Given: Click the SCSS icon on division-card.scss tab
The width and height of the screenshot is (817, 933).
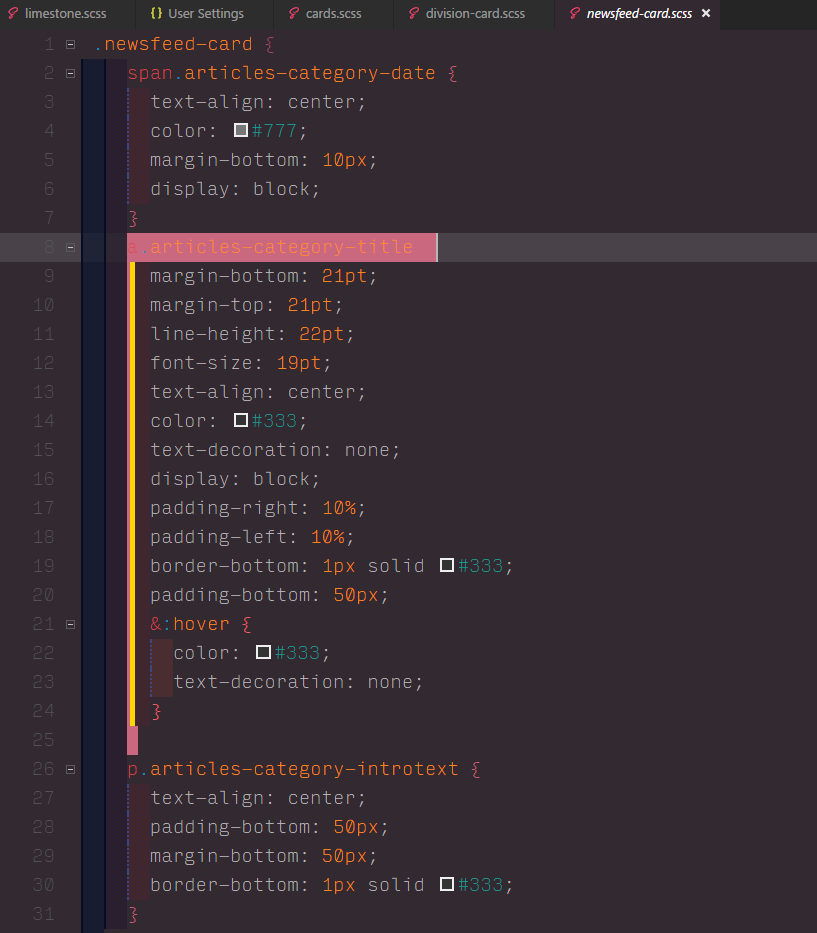Looking at the screenshot, I should pos(413,14).
